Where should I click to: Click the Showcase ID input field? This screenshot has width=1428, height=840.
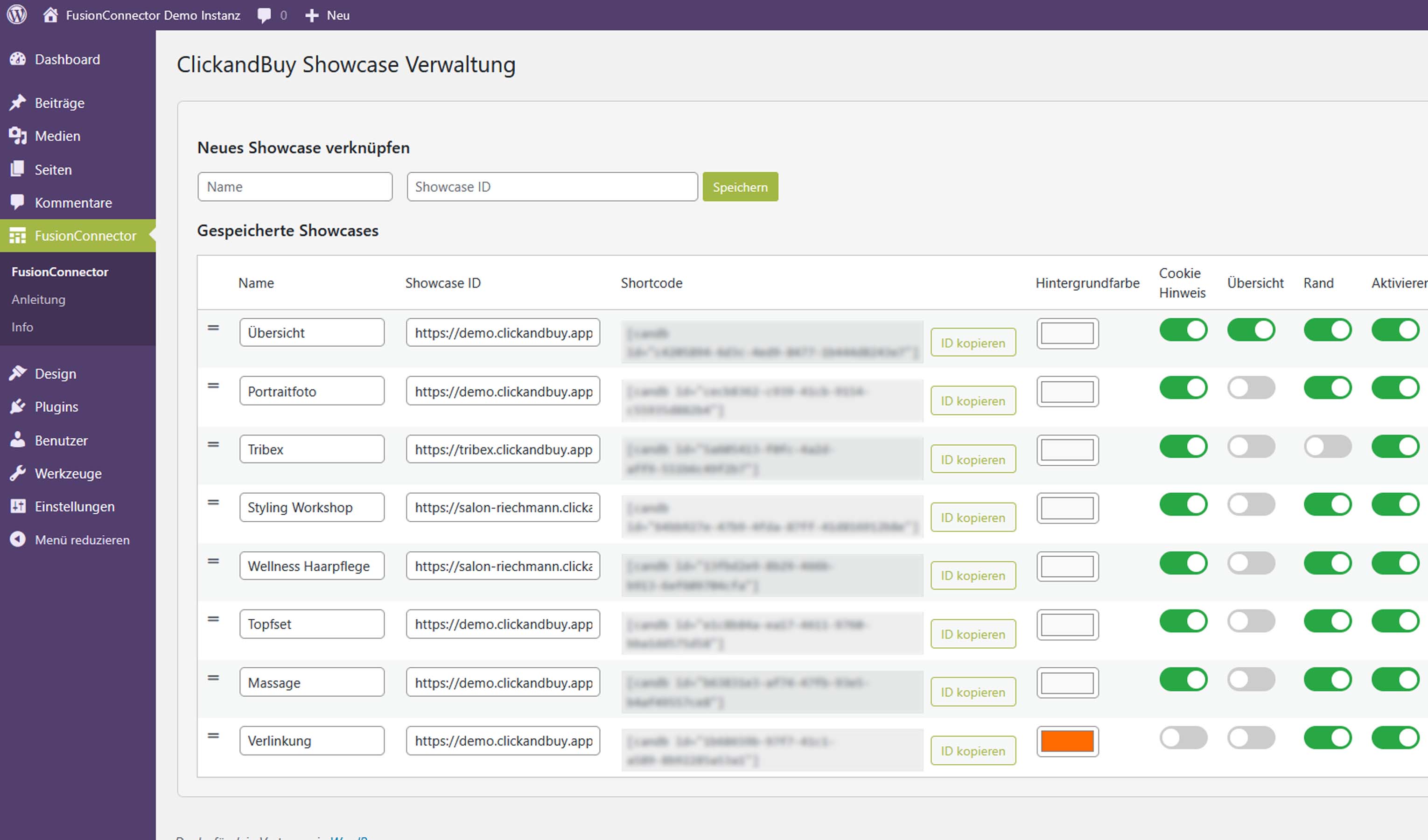point(552,187)
